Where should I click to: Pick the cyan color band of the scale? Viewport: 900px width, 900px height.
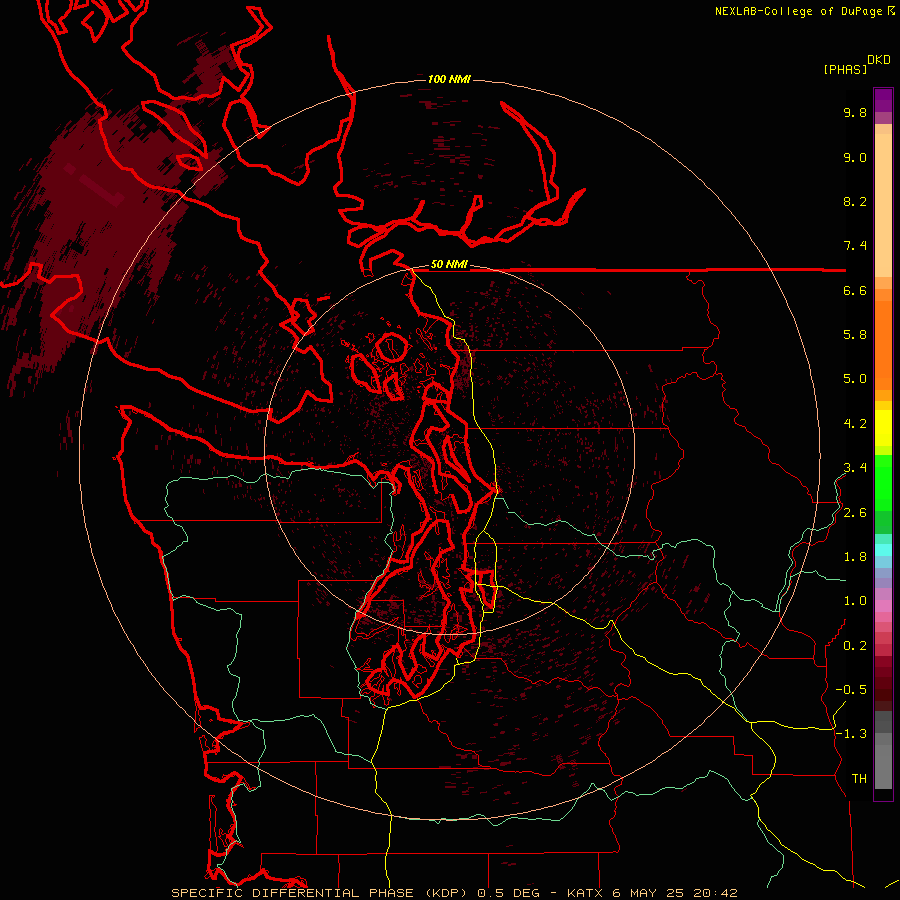click(x=883, y=550)
